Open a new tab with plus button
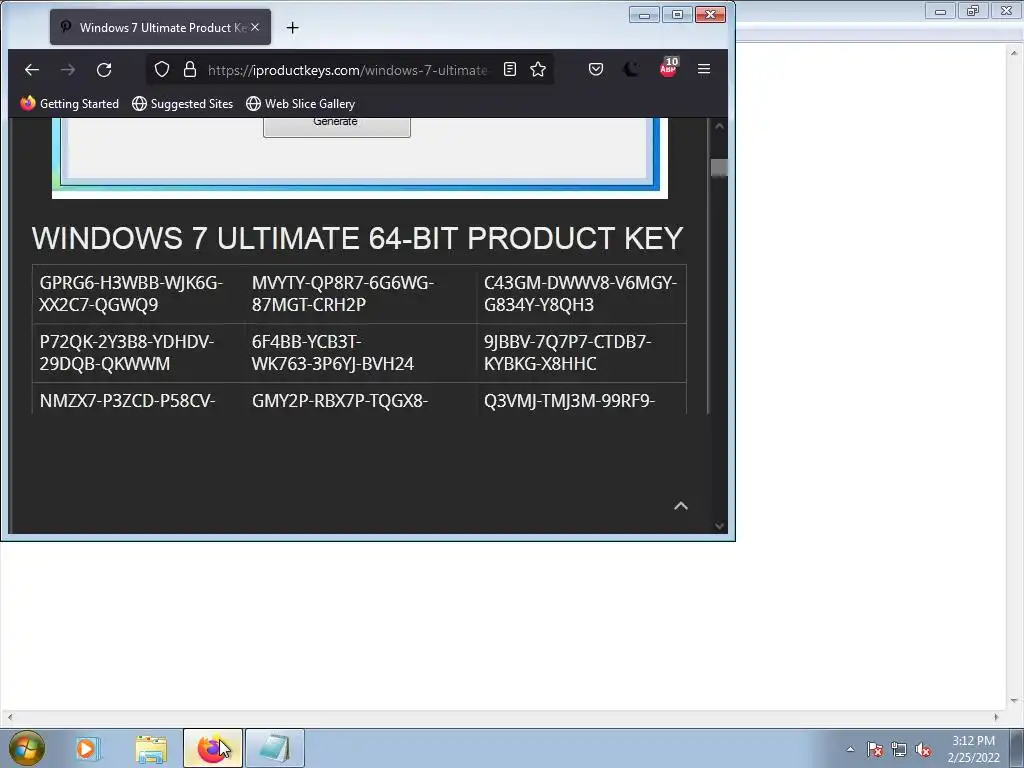Viewport: 1024px width, 768px height. (293, 27)
